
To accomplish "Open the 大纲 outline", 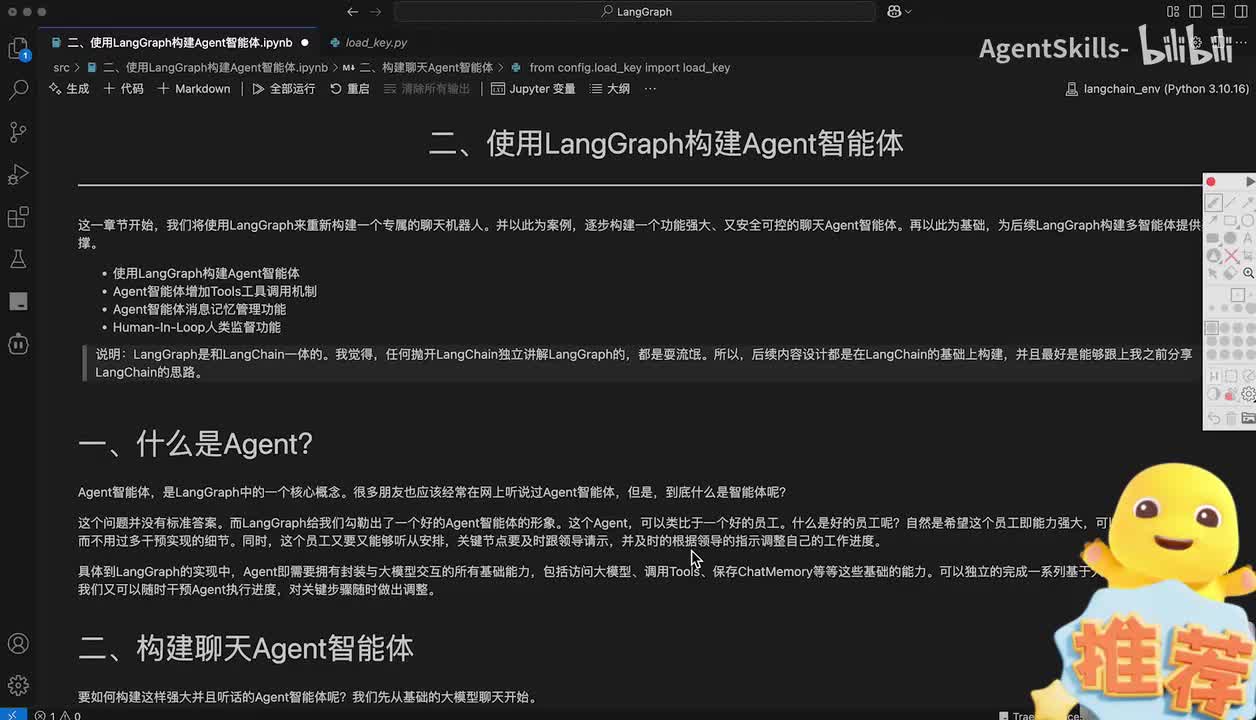I will [x=610, y=89].
